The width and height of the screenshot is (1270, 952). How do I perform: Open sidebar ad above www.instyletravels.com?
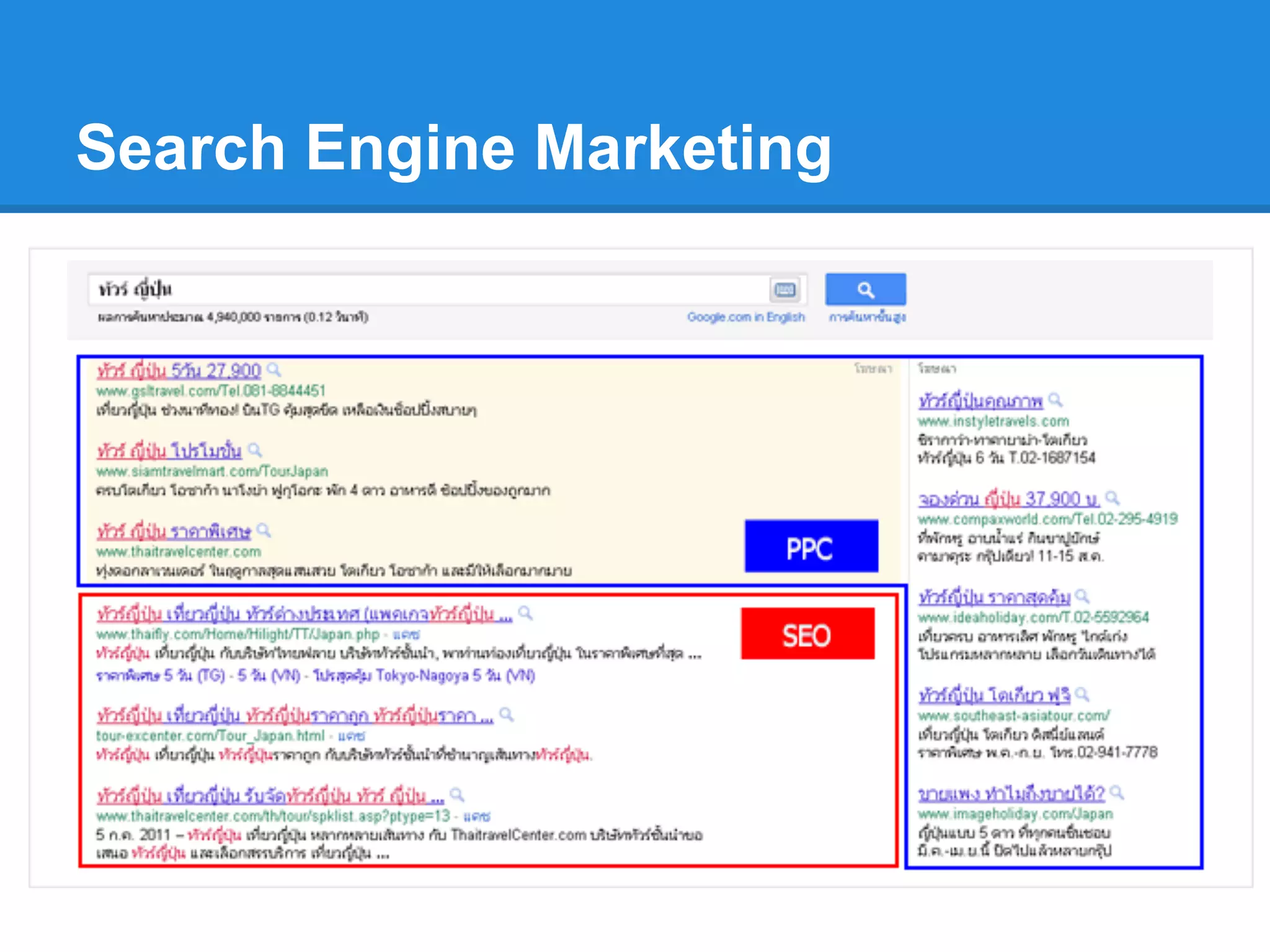980,402
